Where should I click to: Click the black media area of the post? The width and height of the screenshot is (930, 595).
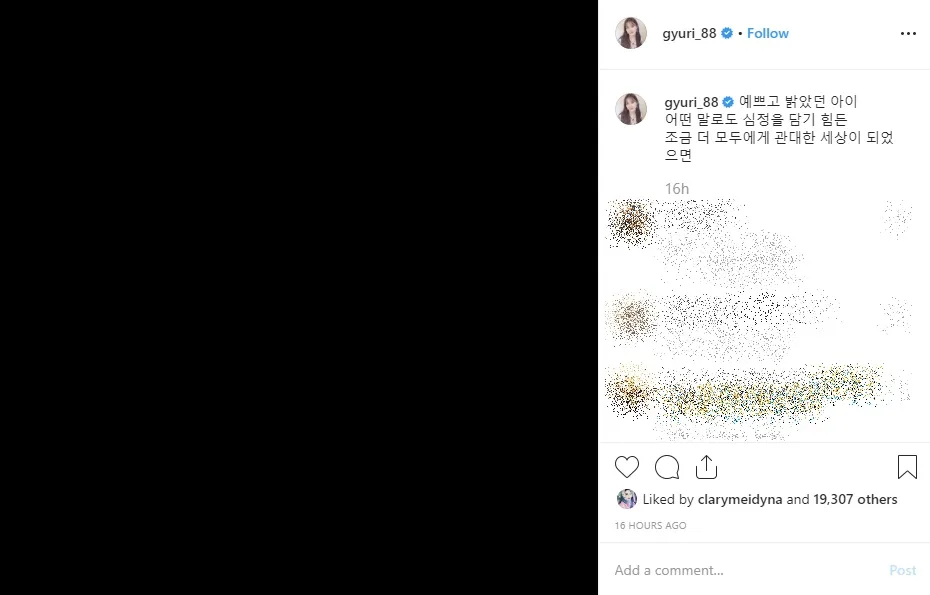pos(299,297)
